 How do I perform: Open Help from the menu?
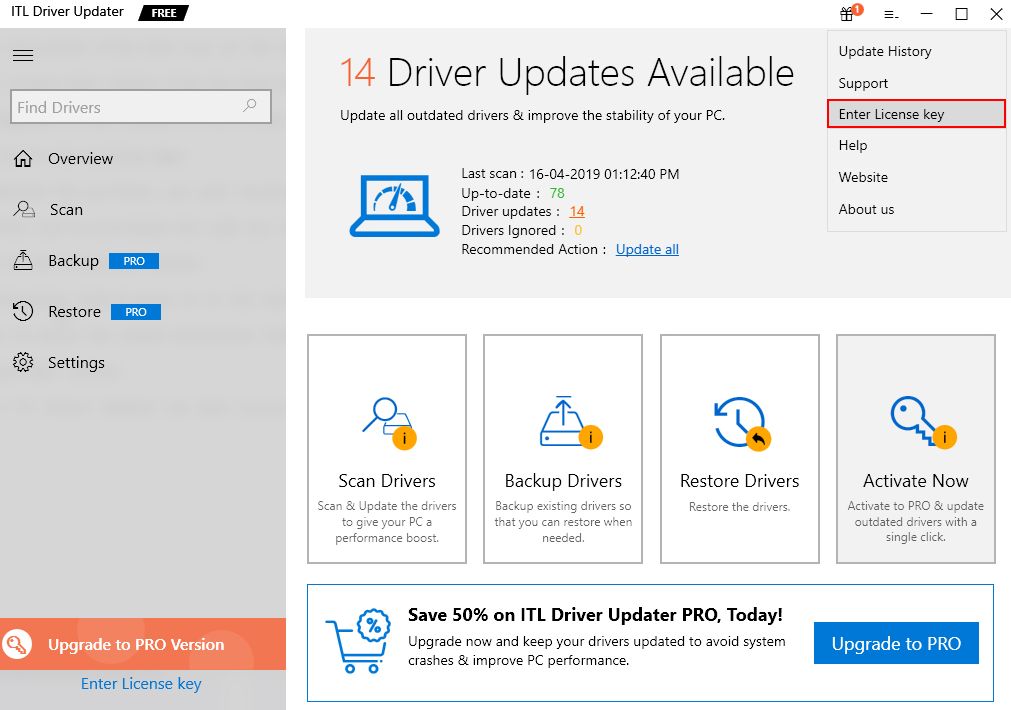916,146
